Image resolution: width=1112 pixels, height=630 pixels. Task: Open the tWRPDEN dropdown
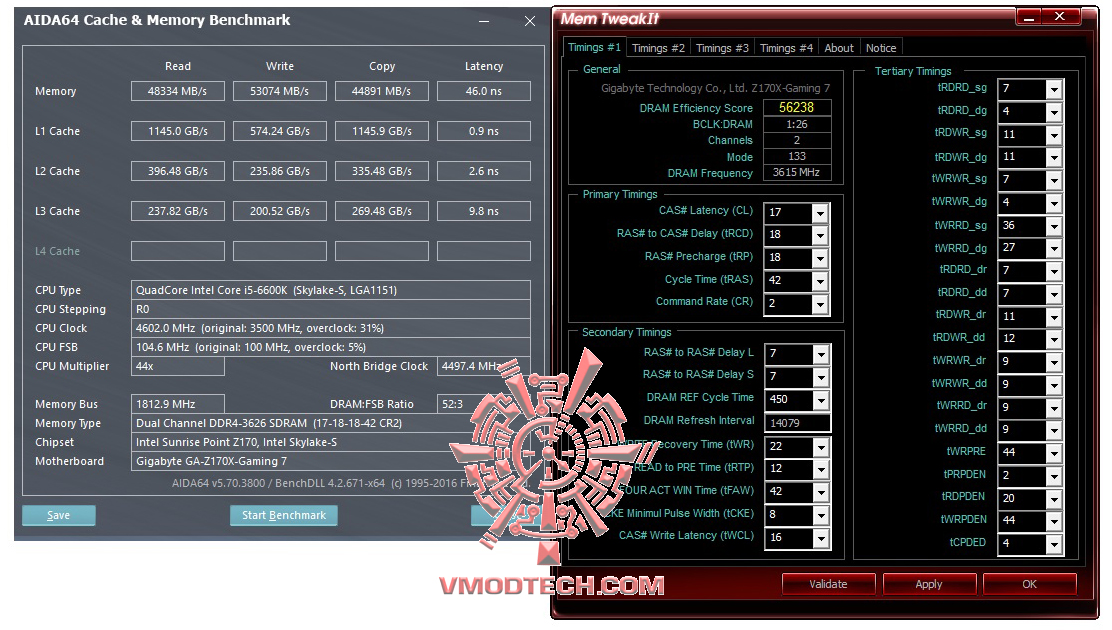coord(1054,521)
